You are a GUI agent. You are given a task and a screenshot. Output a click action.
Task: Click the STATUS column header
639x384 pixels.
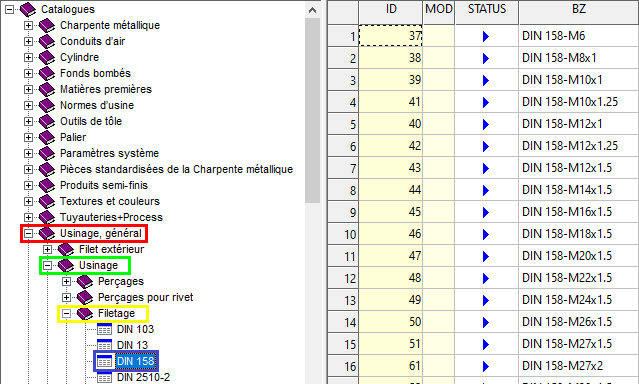pyautogui.click(x=487, y=12)
